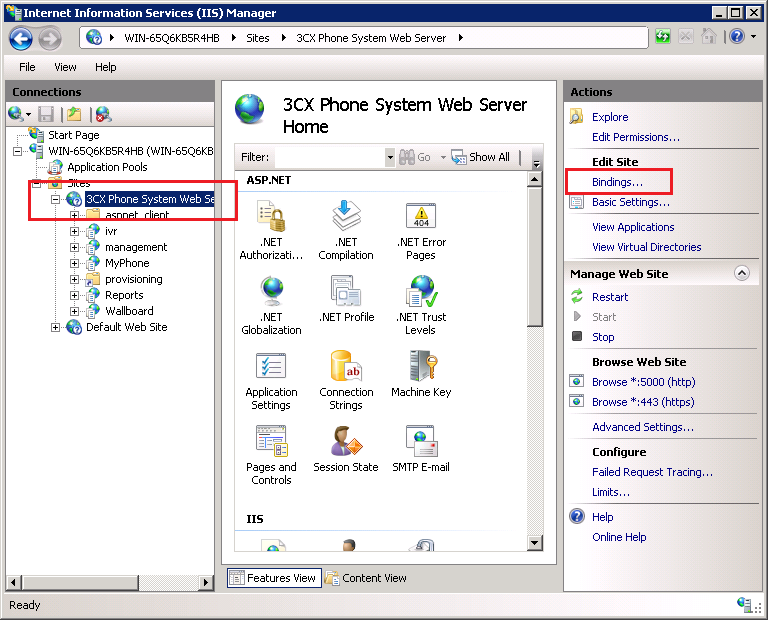The height and width of the screenshot is (620, 768).
Task: Click inside the Filter text field
Action: coord(330,157)
